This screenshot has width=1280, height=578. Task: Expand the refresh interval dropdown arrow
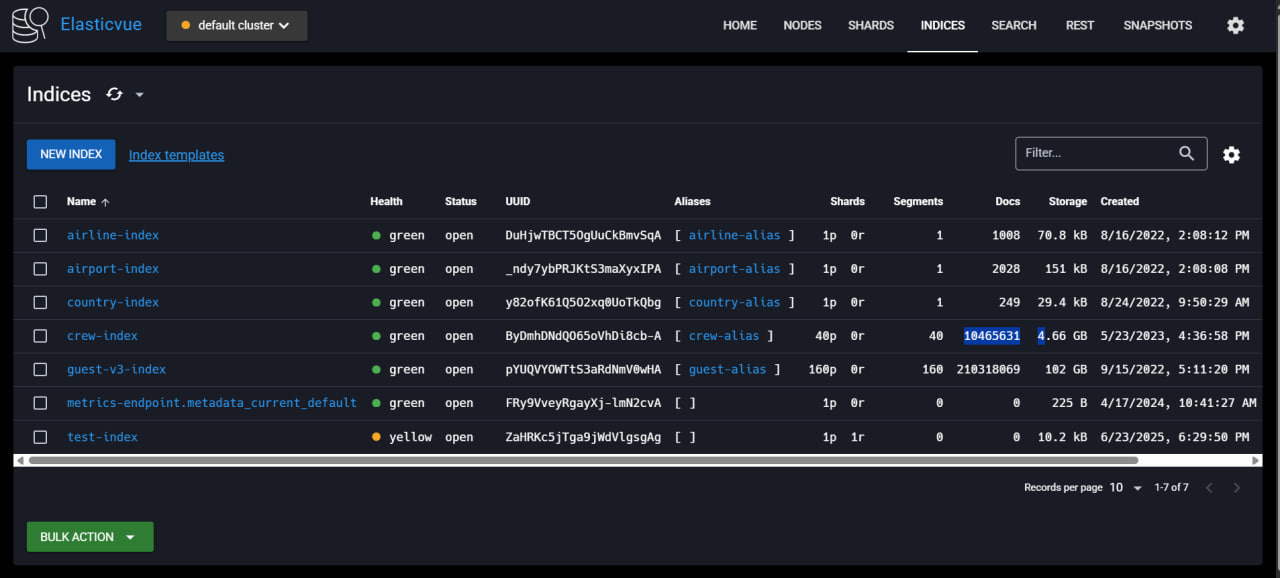(139, 94)
